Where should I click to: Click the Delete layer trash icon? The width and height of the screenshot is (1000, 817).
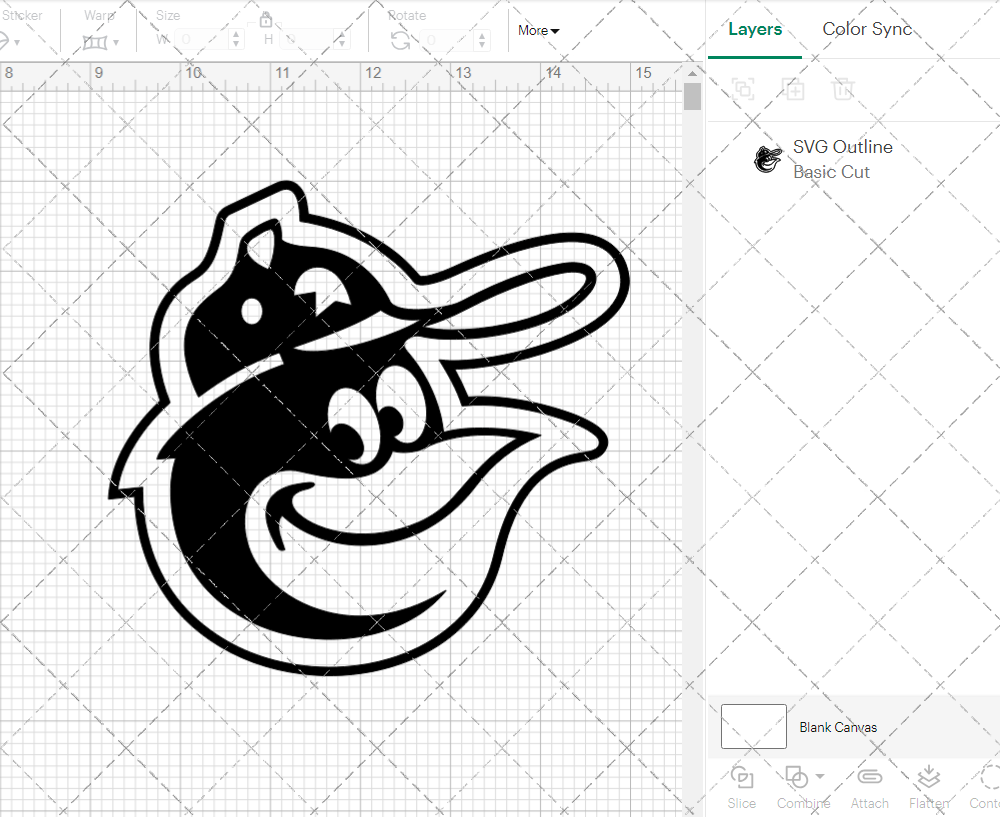click(x=844, y=89)
